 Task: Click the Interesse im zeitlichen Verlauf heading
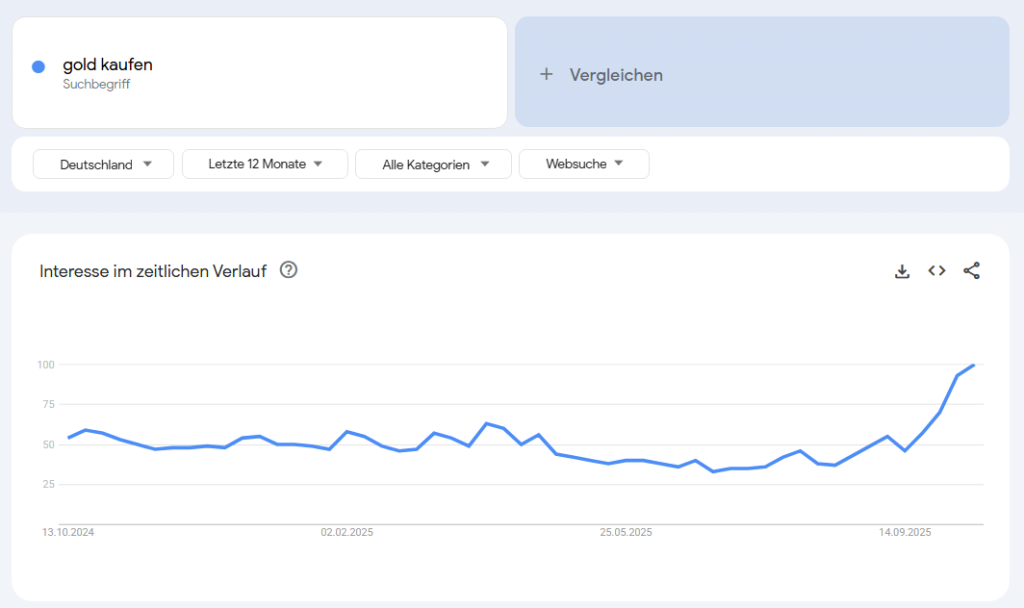pos(153,271)
